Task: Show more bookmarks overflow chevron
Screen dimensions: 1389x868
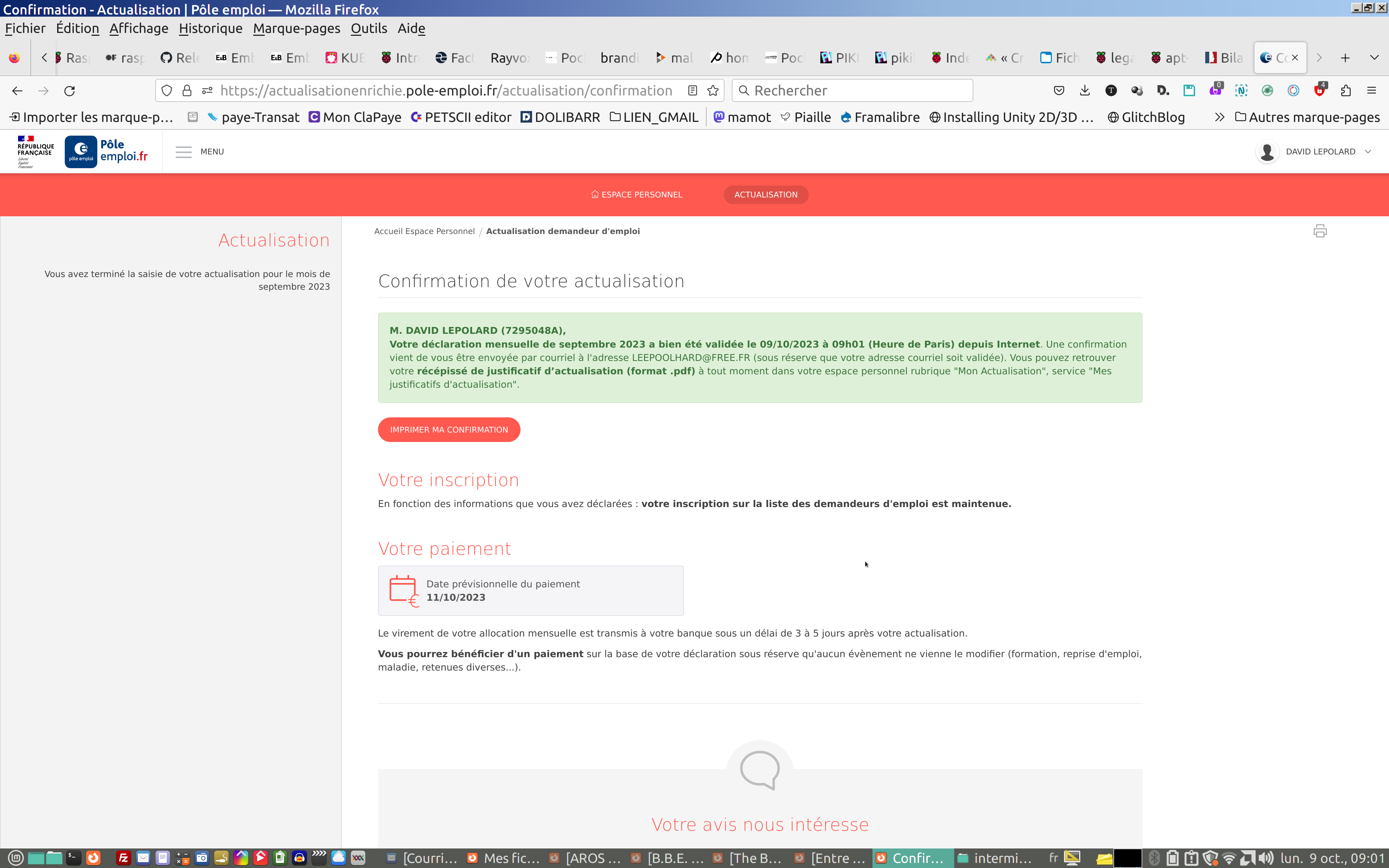Action: (1219, 117)
